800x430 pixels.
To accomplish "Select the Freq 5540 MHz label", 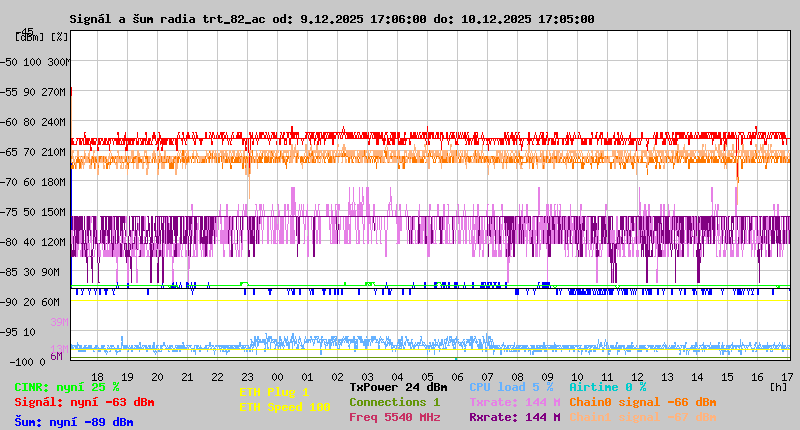I will 395,417.
